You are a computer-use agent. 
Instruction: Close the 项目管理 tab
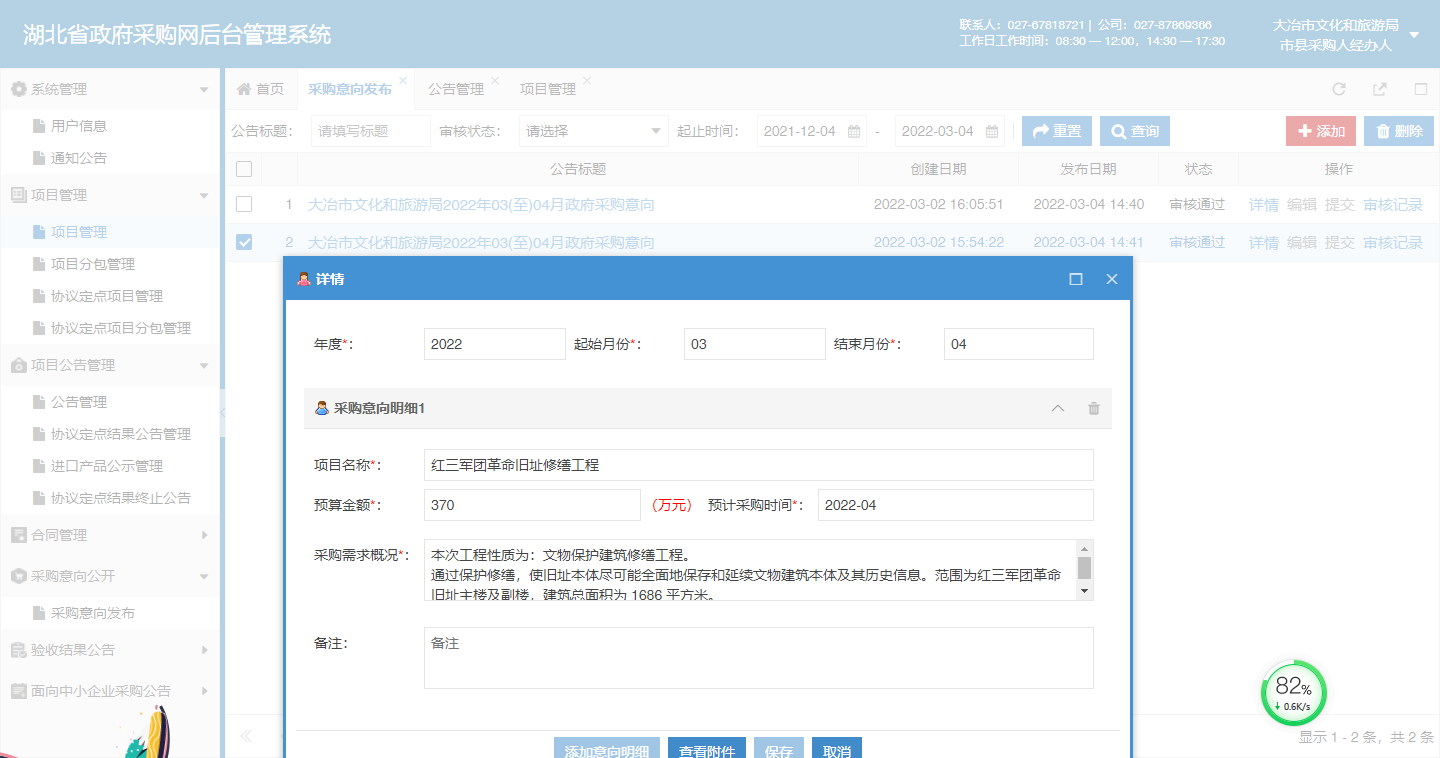click(x=587, y=80)
